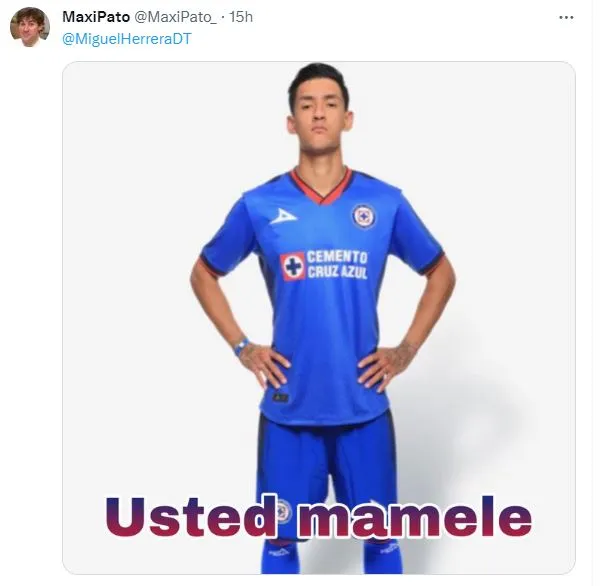Click the tattooed hand on the player's hip

click(x=391, y=362)
